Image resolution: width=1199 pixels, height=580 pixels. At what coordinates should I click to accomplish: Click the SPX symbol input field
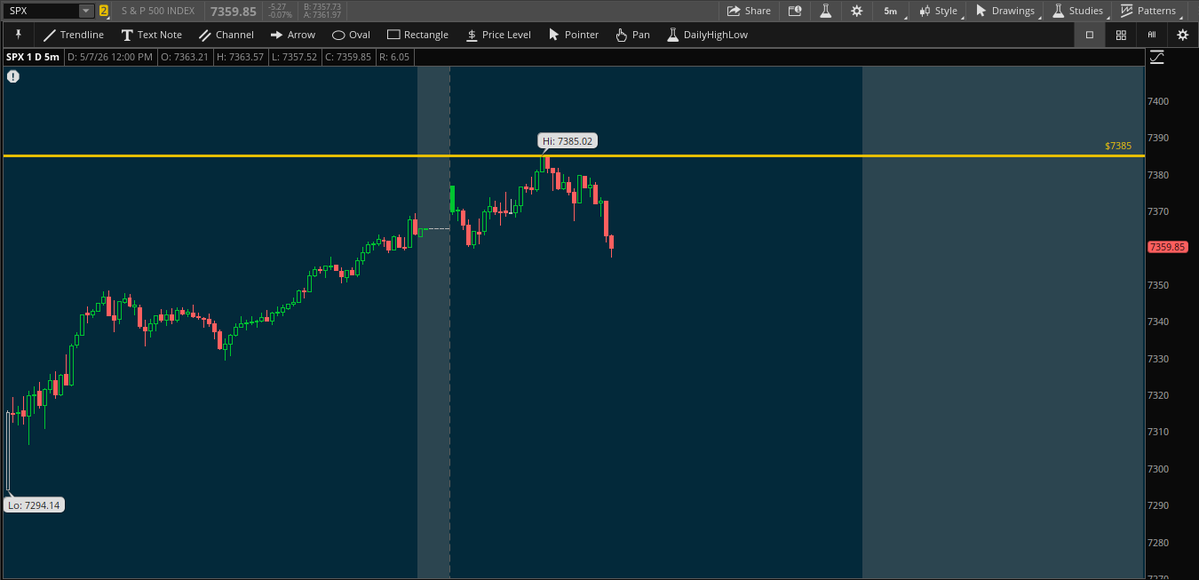(42, 11)
